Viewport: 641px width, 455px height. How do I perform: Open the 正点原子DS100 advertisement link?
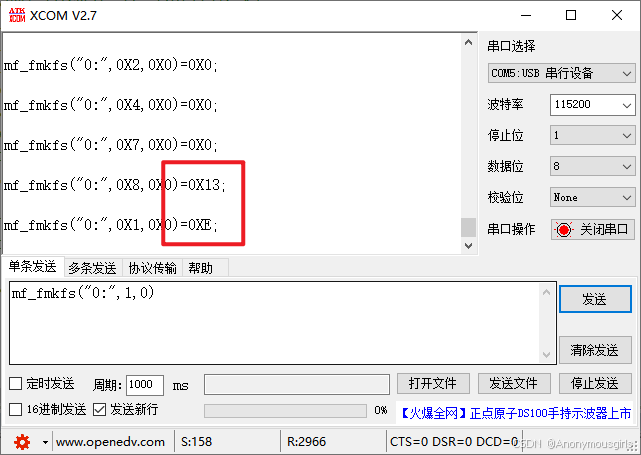pos(515,414)
